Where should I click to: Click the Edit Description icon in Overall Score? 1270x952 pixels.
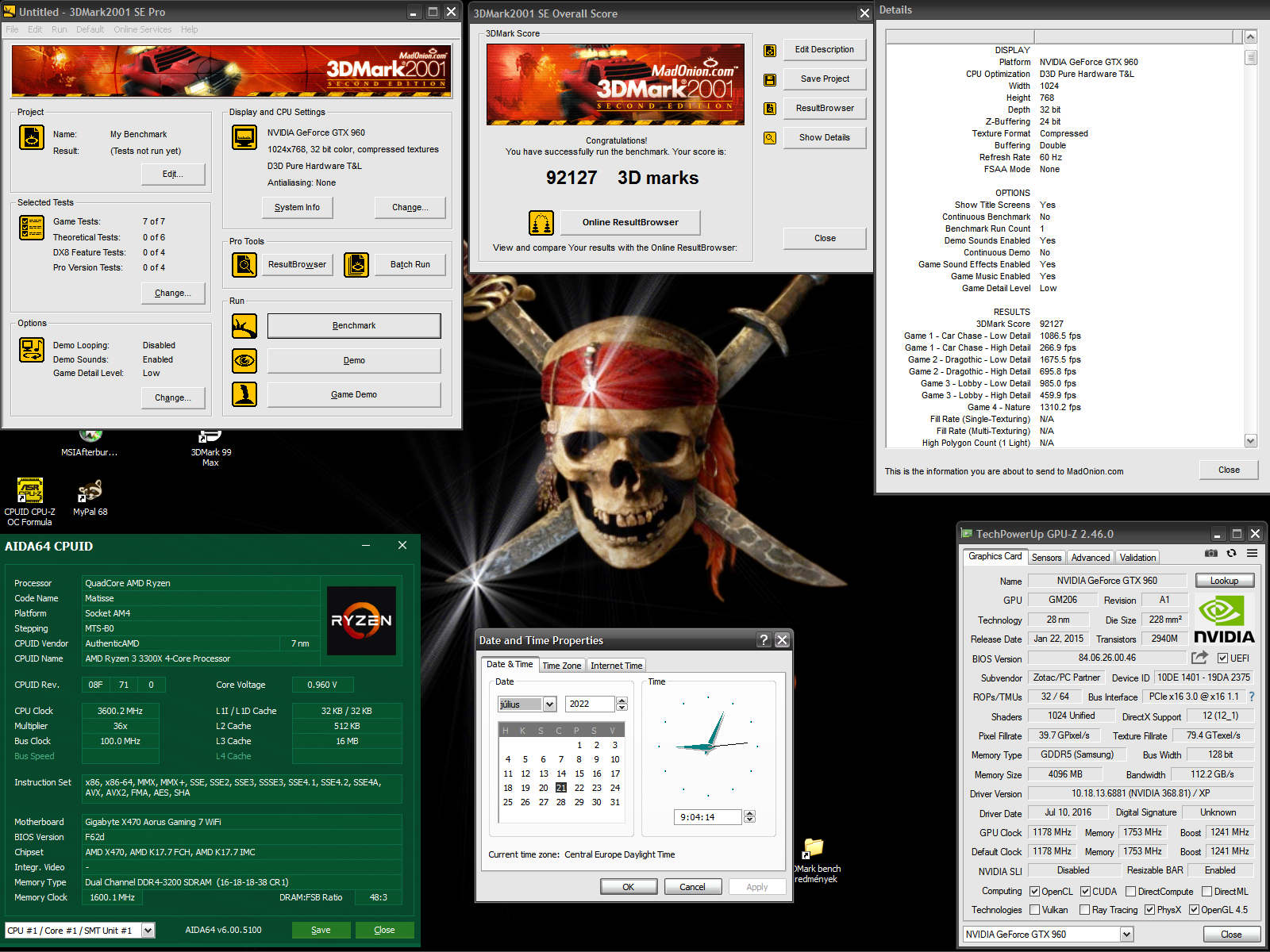click(770, 50)
